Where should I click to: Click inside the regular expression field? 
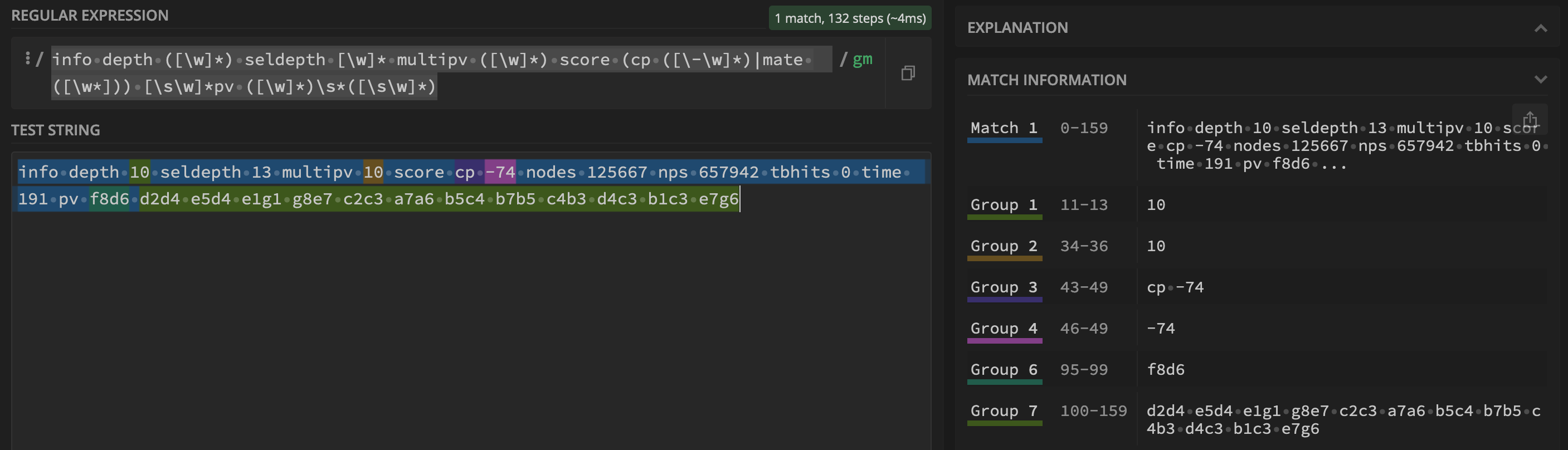click(x=426, y=73)
